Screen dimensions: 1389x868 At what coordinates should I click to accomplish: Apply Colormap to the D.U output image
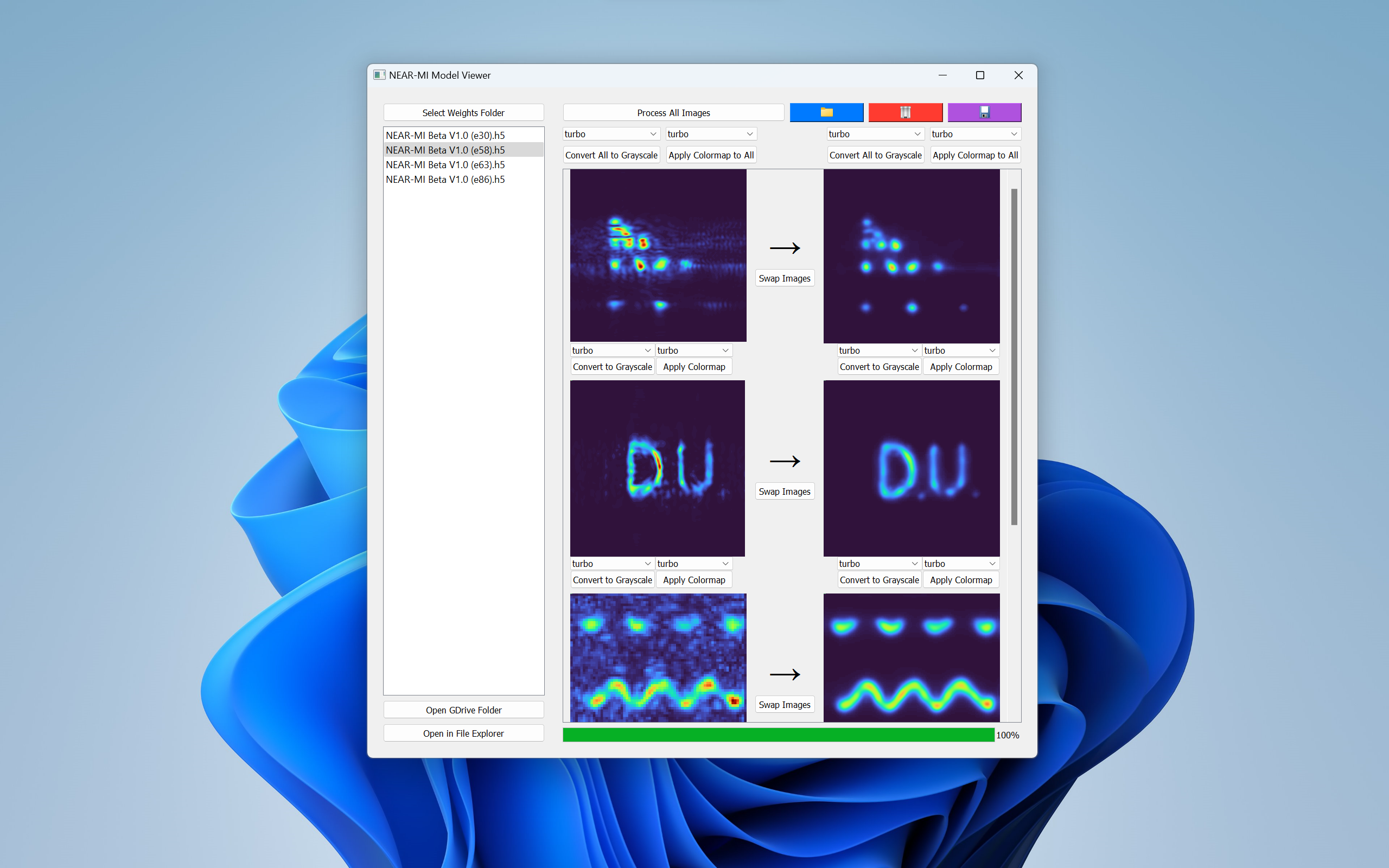click(x=960, y=579)
